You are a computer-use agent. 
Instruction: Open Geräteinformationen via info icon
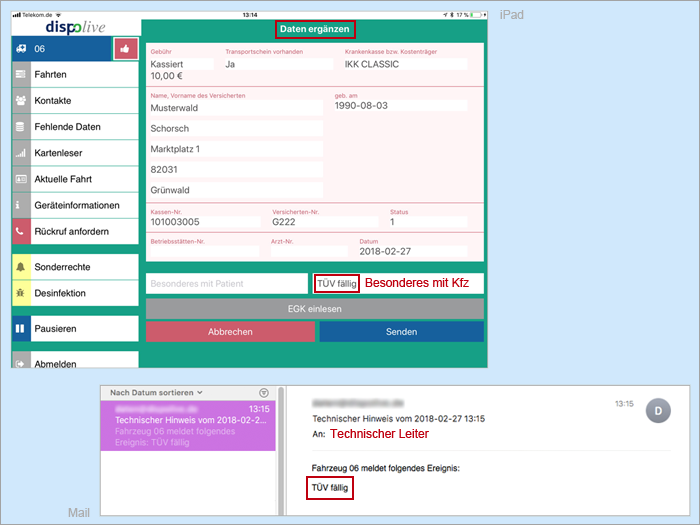(21, 205)
